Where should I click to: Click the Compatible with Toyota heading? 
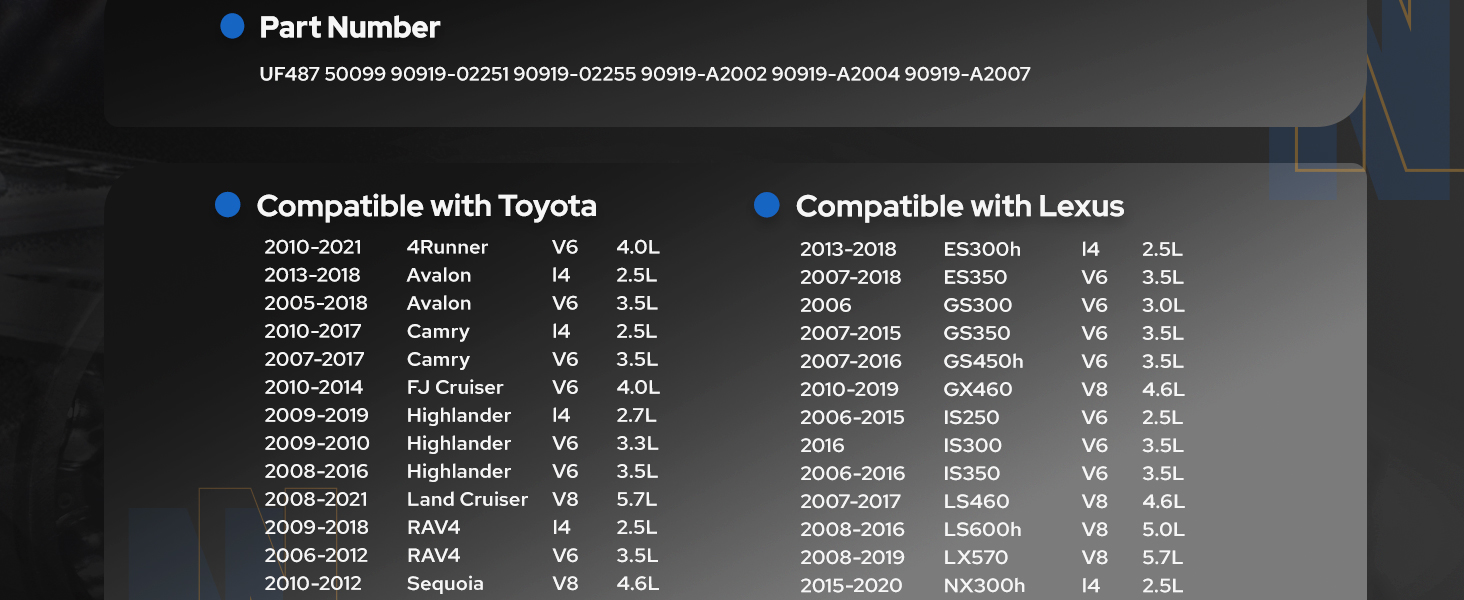(426, 206)
